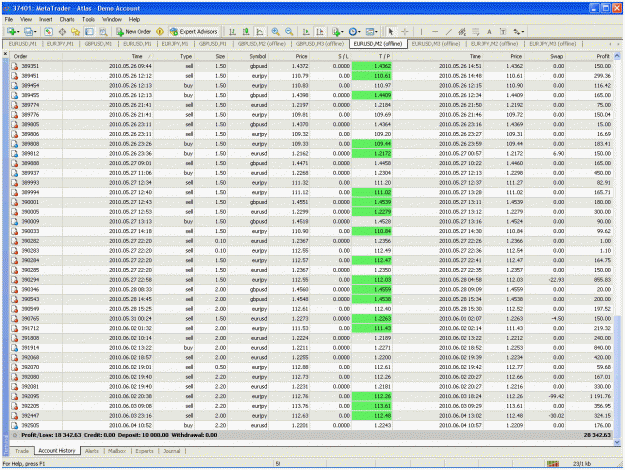Open the new chart dropdown arrow

pyautogui.click(x=19, y=31)
